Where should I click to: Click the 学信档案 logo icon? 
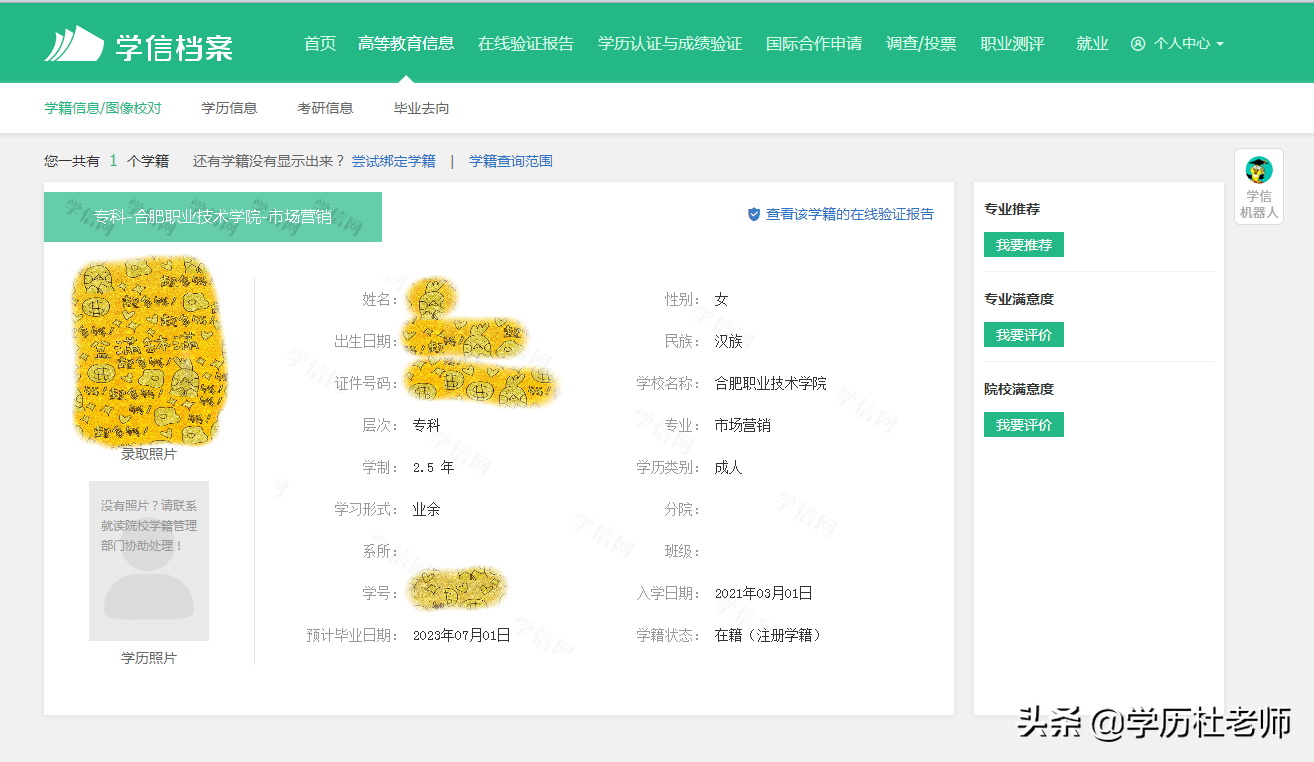pyautogui.click(x=74, y=43)
